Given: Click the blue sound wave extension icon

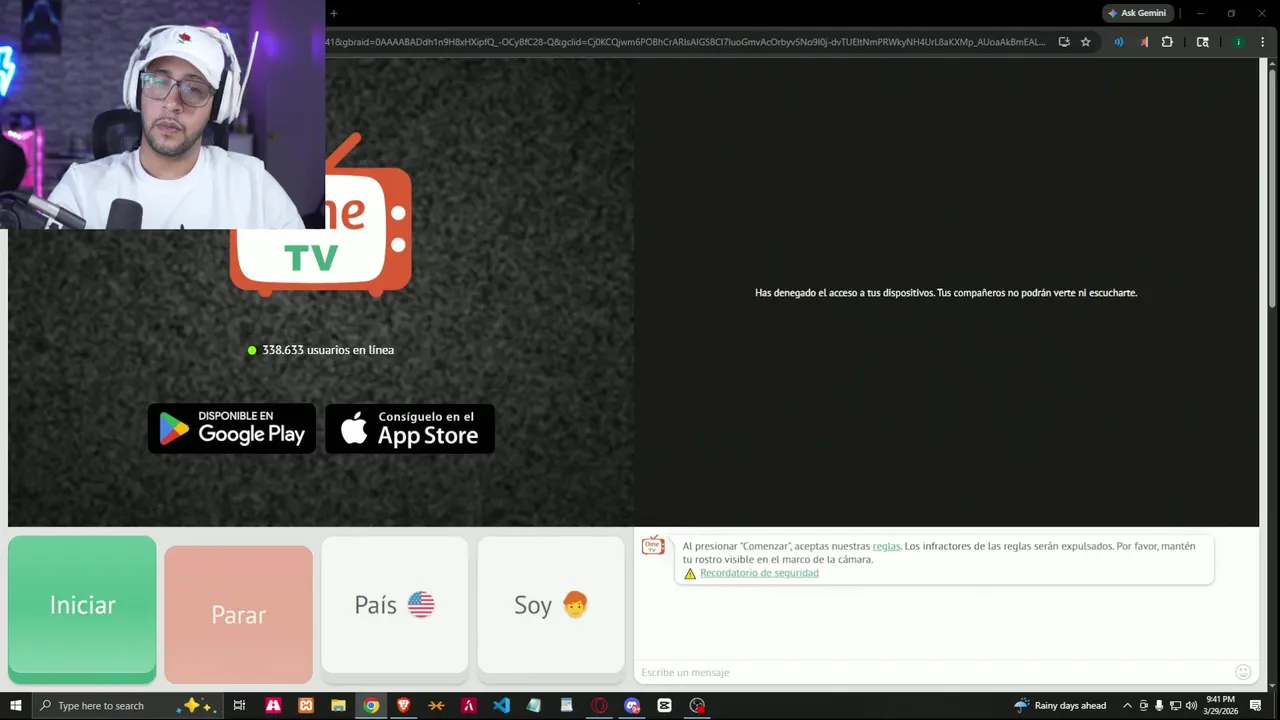Looking at the screenshot, I should pyautogui.click(x=1118, y=42).
